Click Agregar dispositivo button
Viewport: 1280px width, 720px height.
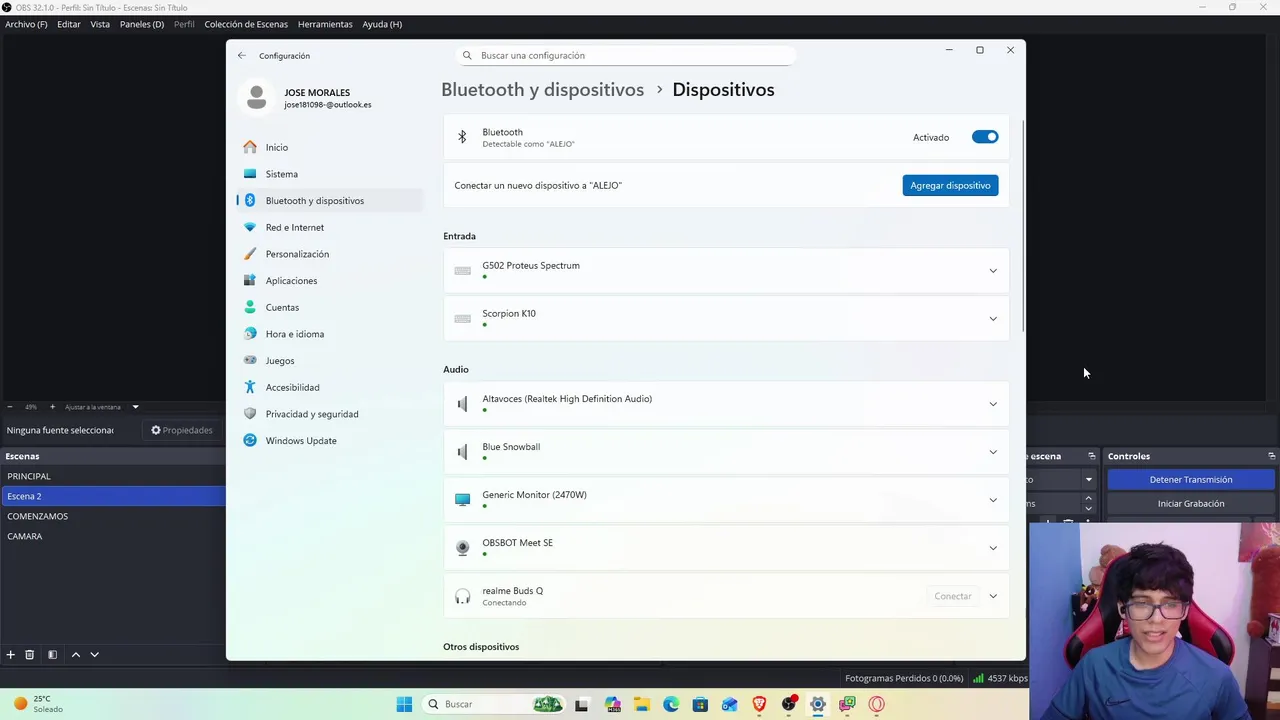pos(950,185)
